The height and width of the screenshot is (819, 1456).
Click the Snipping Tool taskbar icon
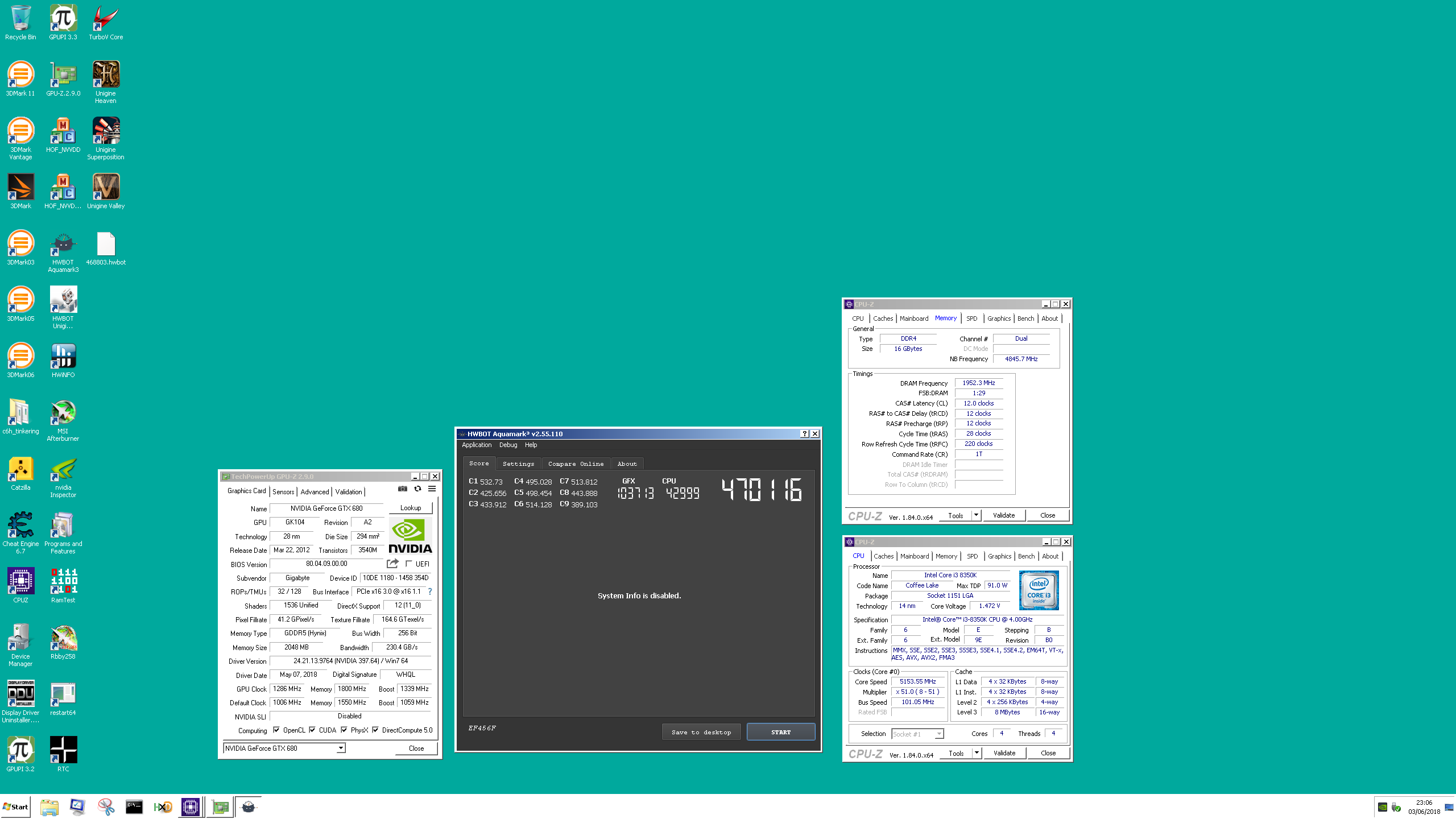[106, 806]
